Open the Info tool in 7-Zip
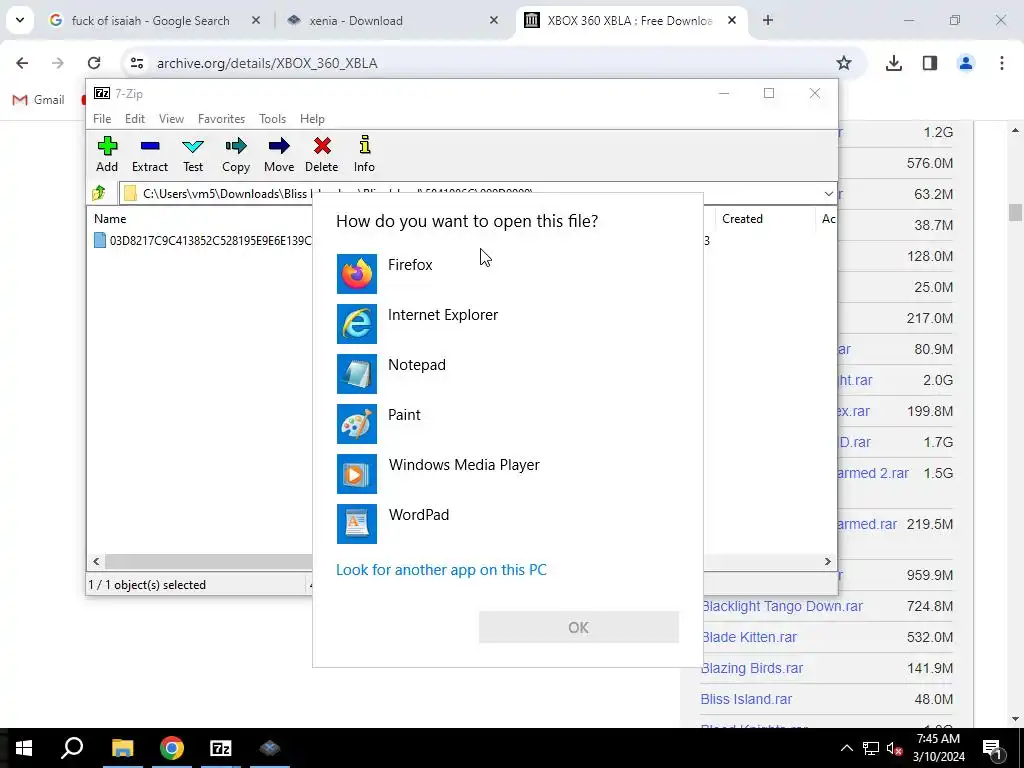The height and width of the screenshot is (768, 1024). (x=364, y=155)
